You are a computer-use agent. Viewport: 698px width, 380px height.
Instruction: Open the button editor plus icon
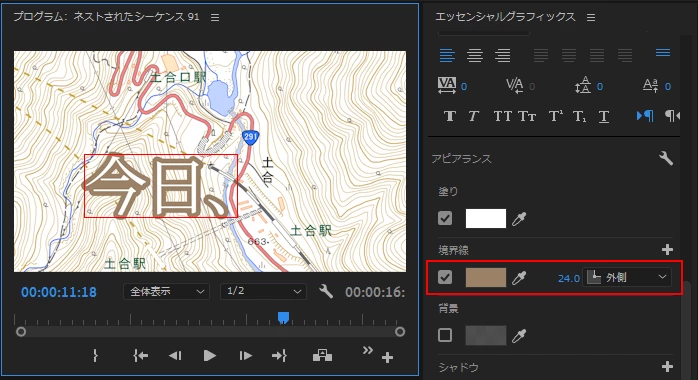click(x=387, y=357)
